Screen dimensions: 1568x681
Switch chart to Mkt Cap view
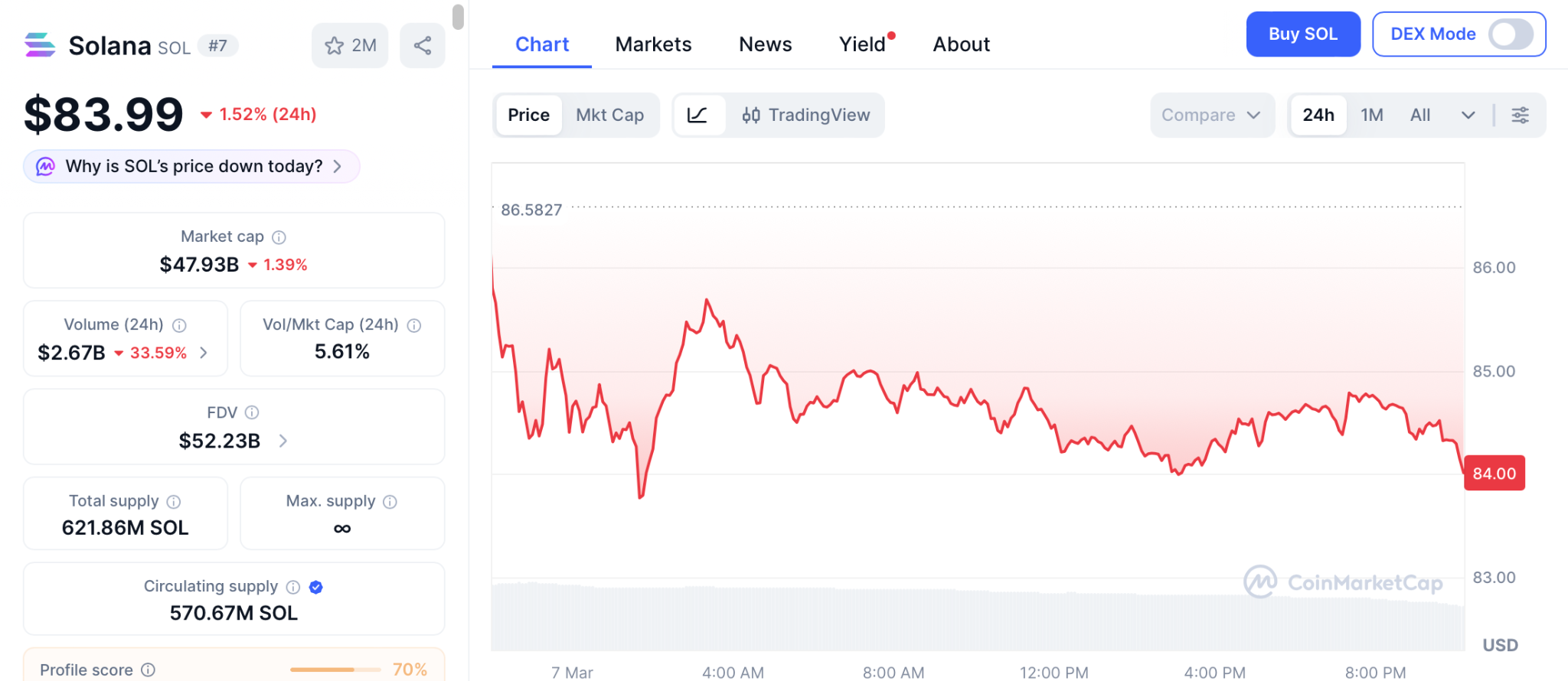pyautogui.click(x=609, y=116)
